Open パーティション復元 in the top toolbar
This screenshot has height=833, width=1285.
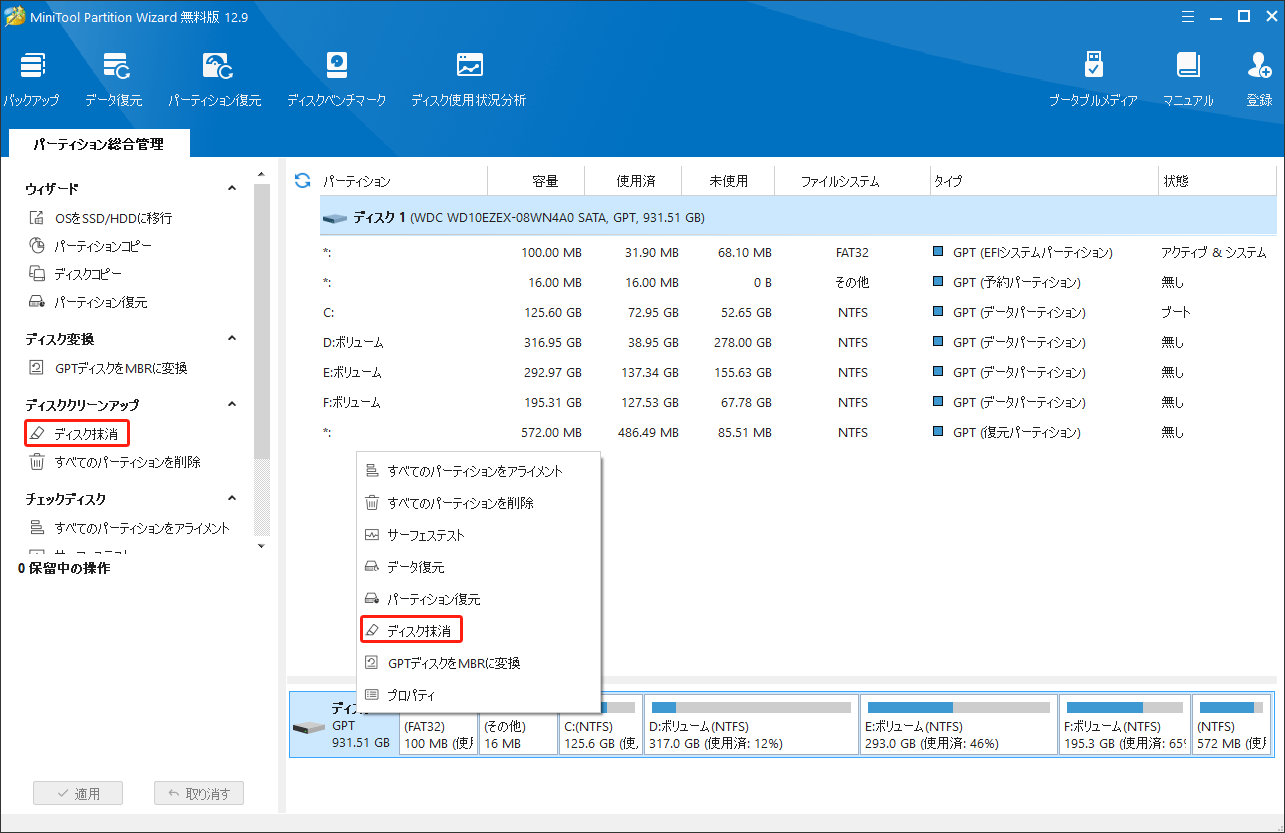pos(214,79)
